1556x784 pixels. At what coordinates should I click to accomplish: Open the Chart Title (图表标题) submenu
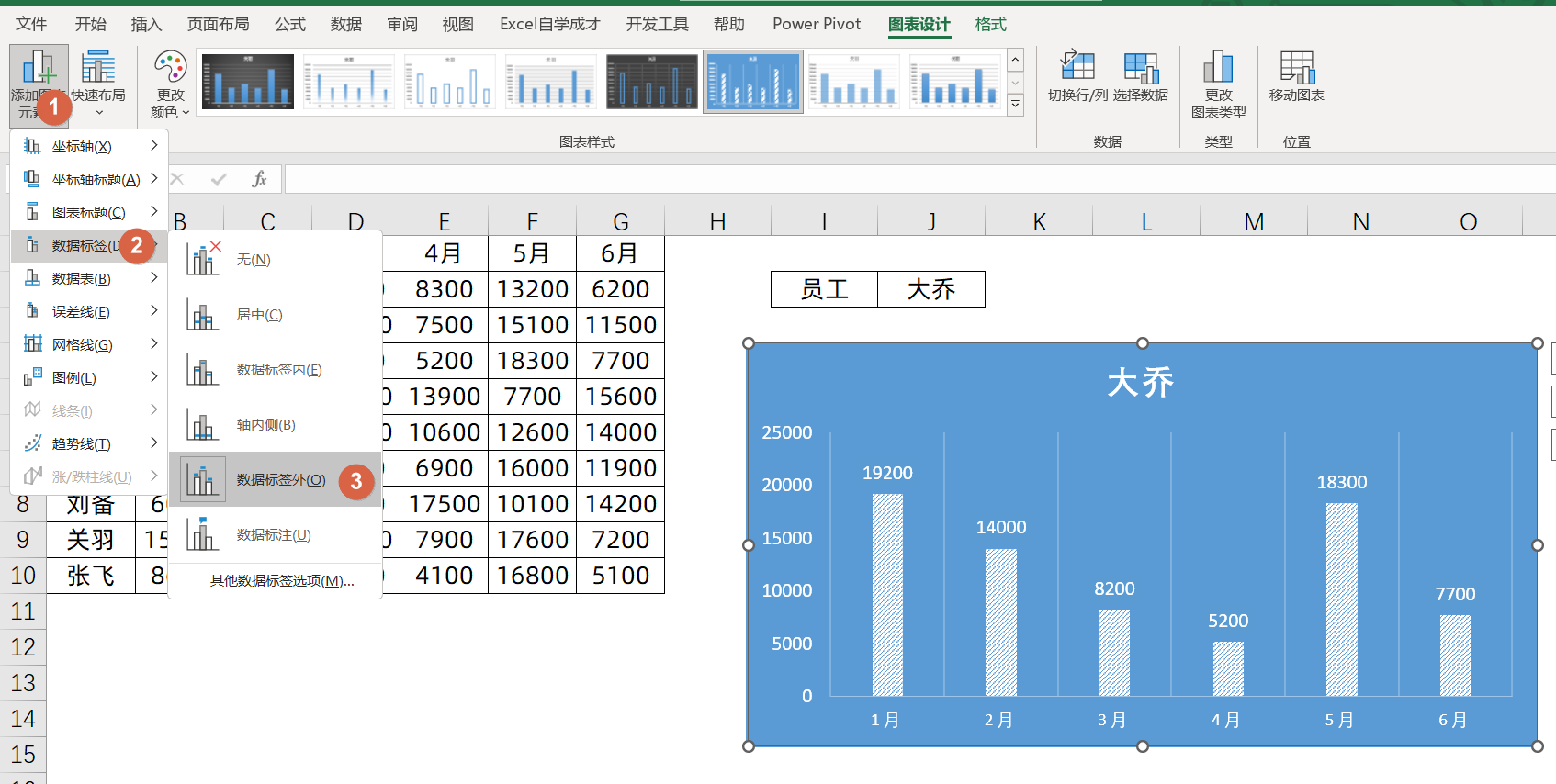click(89, 212)
